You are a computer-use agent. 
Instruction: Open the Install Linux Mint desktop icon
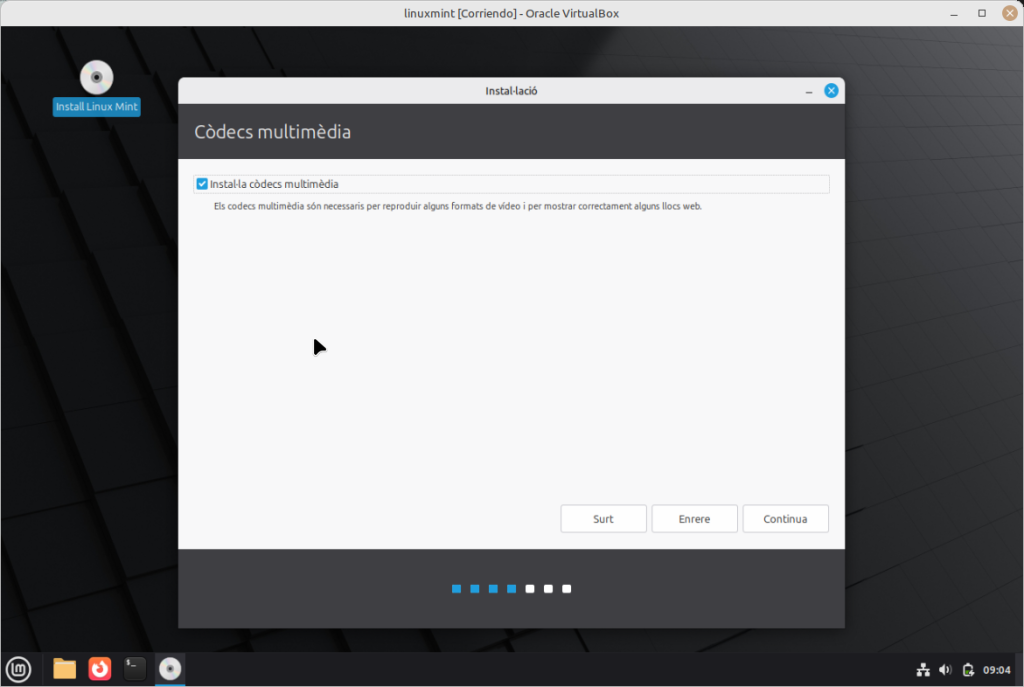97,79
